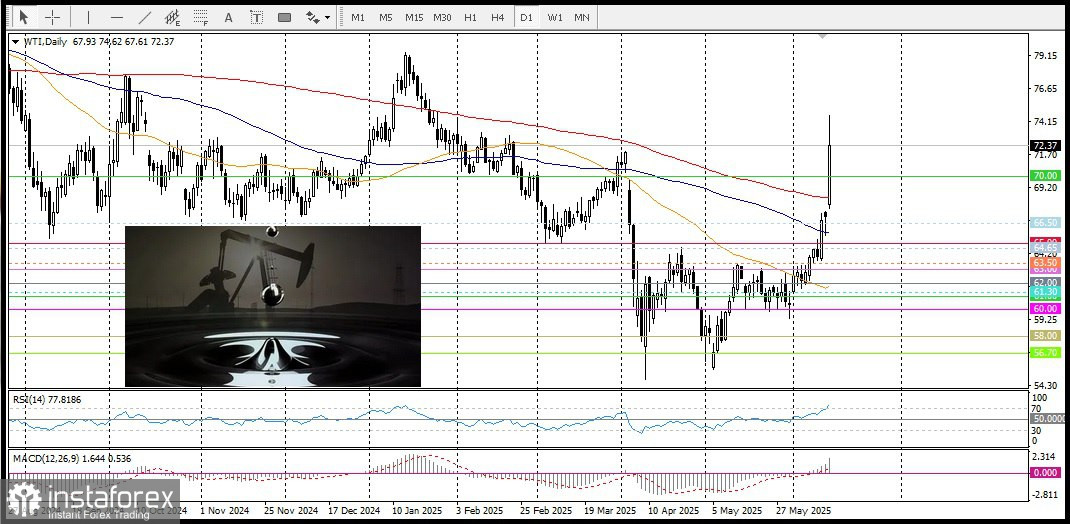Activate the crosshair tool
The image size is (1070, 524).
[53, 17]
